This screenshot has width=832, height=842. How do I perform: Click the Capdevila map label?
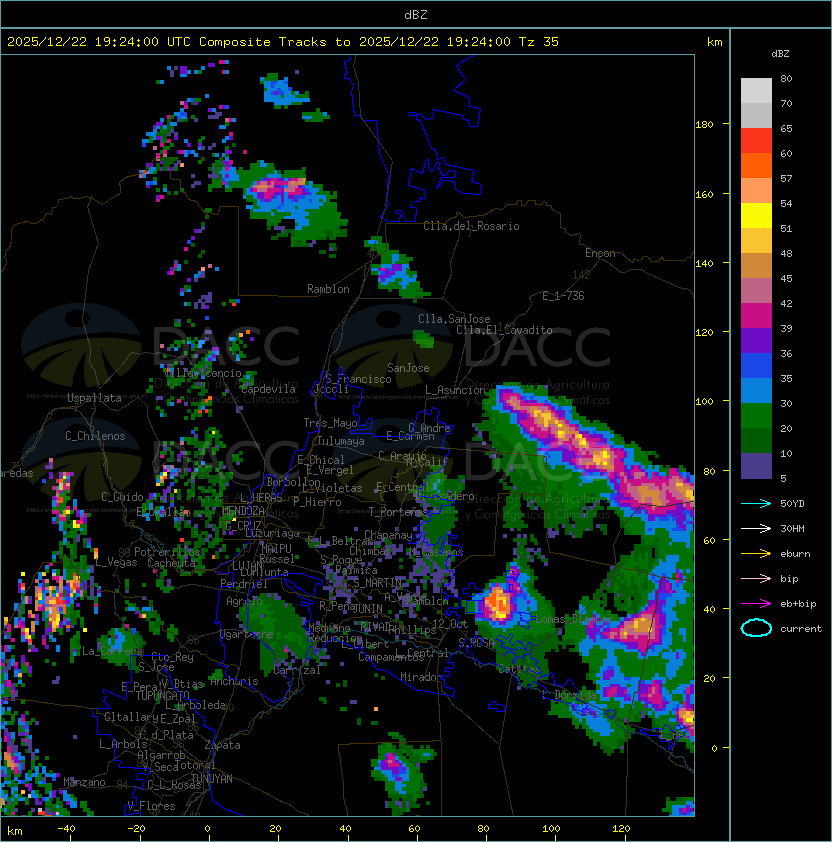pos(268,389)
